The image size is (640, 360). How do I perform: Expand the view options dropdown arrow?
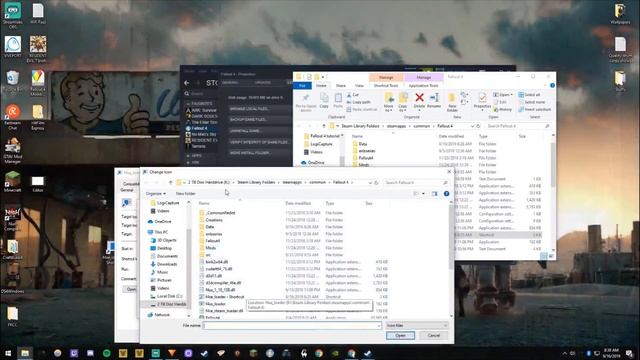pyautogui.click(x=423, y=193)
